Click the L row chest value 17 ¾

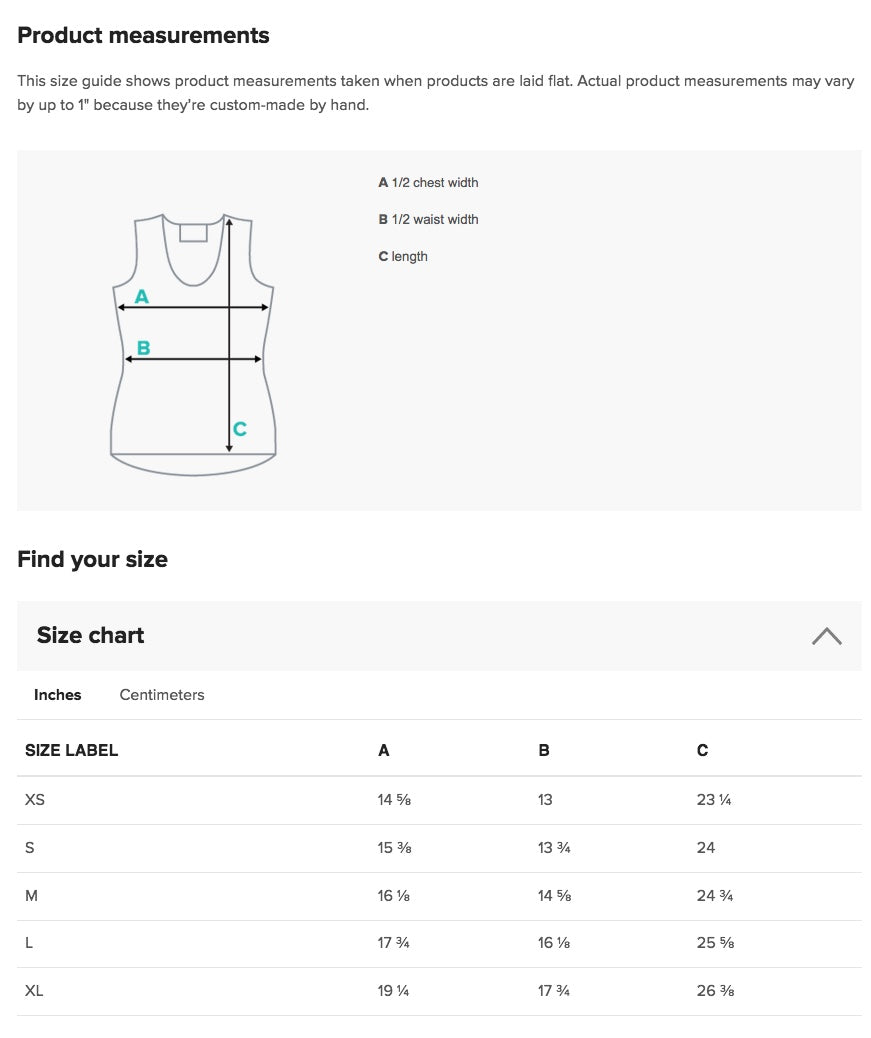[394, 944]
